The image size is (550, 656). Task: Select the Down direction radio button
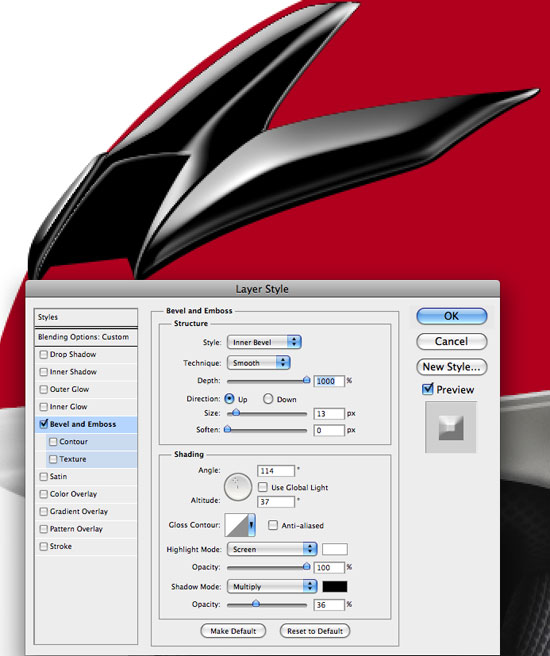pyautogui.click(x=268, y=399)
